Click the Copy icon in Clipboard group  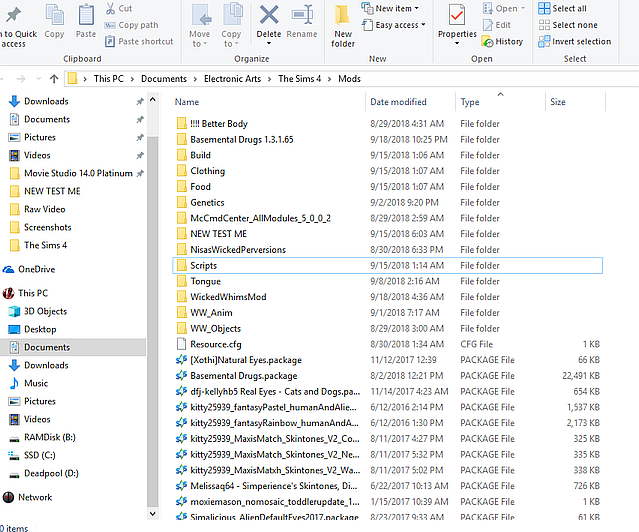pos(54,15)
